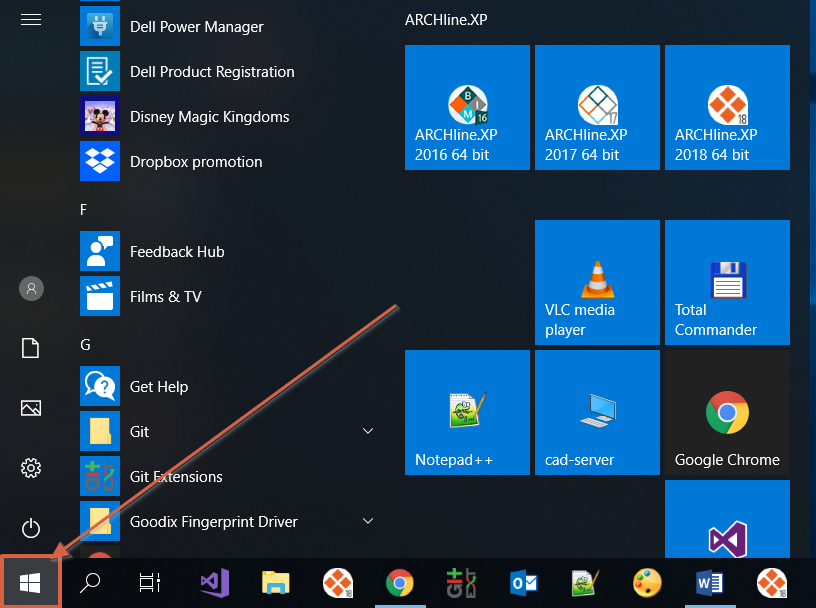The image size is (816, 608).
Task: Launch the VLC media player tile
Action: [597, 282]
